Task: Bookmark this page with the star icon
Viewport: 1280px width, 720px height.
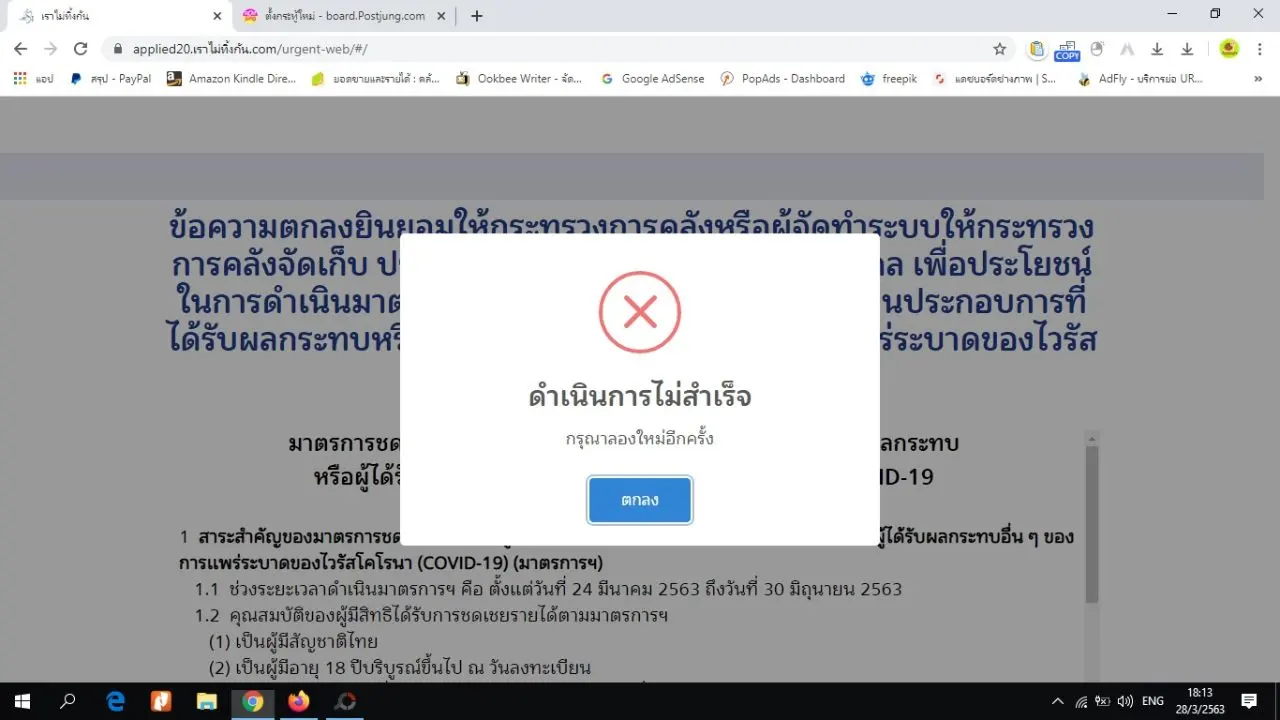Action: click(x=999, y=48)
